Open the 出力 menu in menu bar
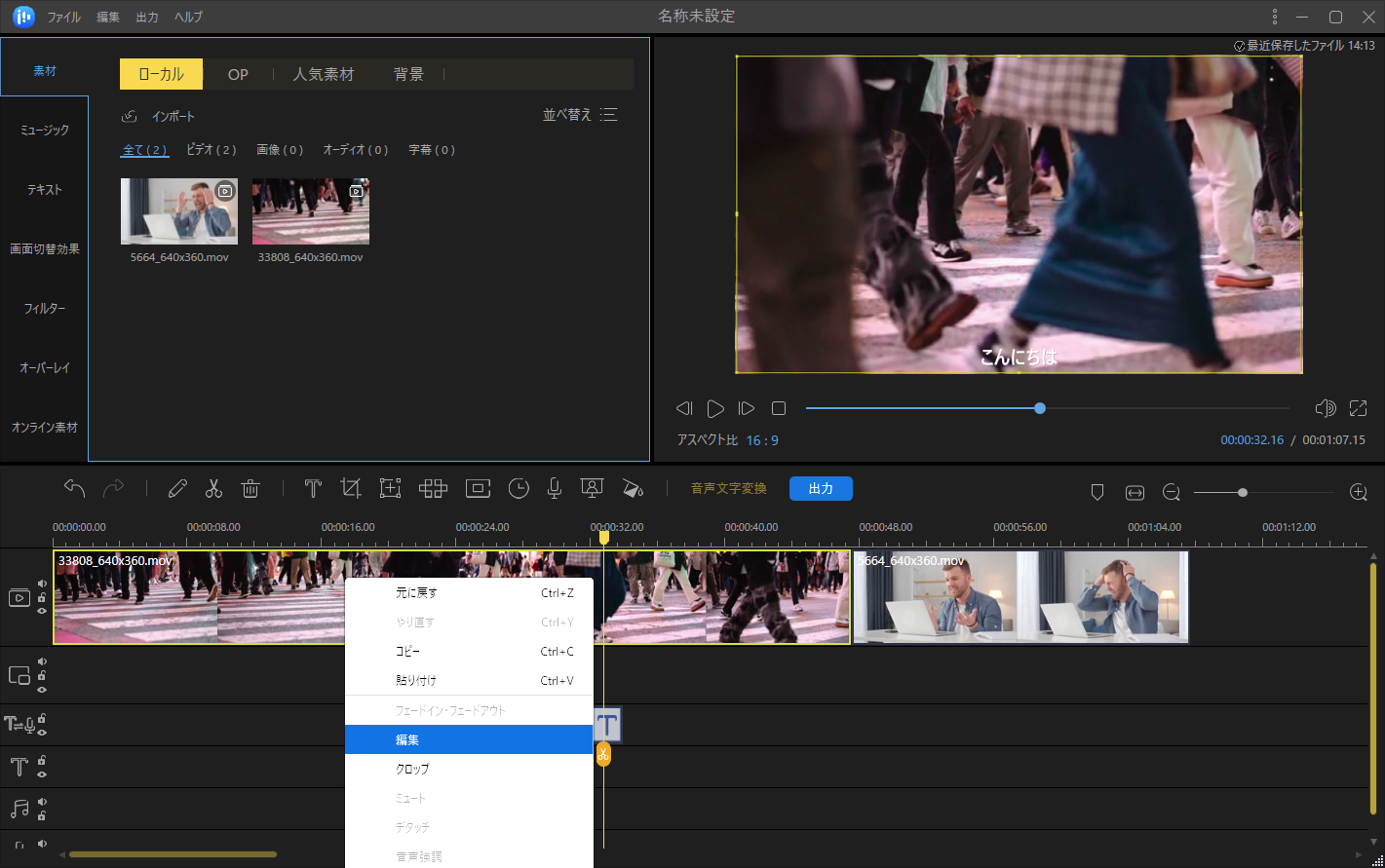Viewport: 1385px width, 868px height. 147,18
